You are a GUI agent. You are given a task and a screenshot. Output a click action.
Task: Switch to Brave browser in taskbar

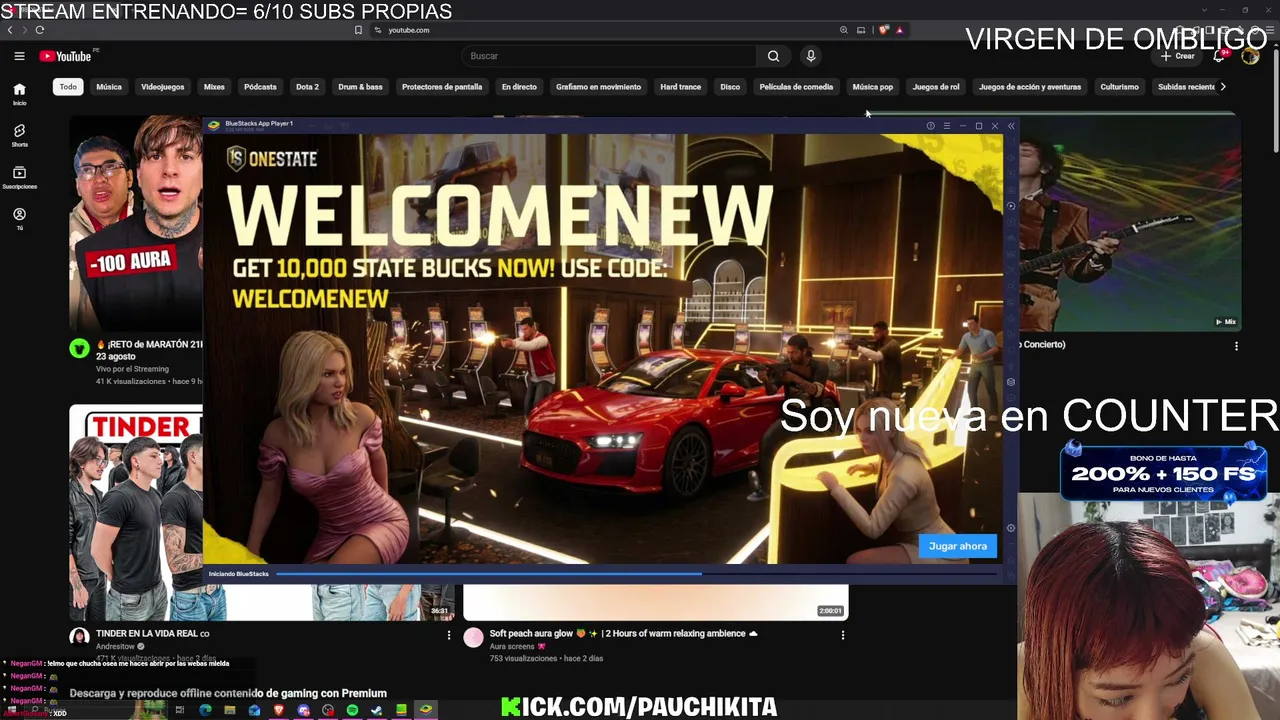pos(279,710)
